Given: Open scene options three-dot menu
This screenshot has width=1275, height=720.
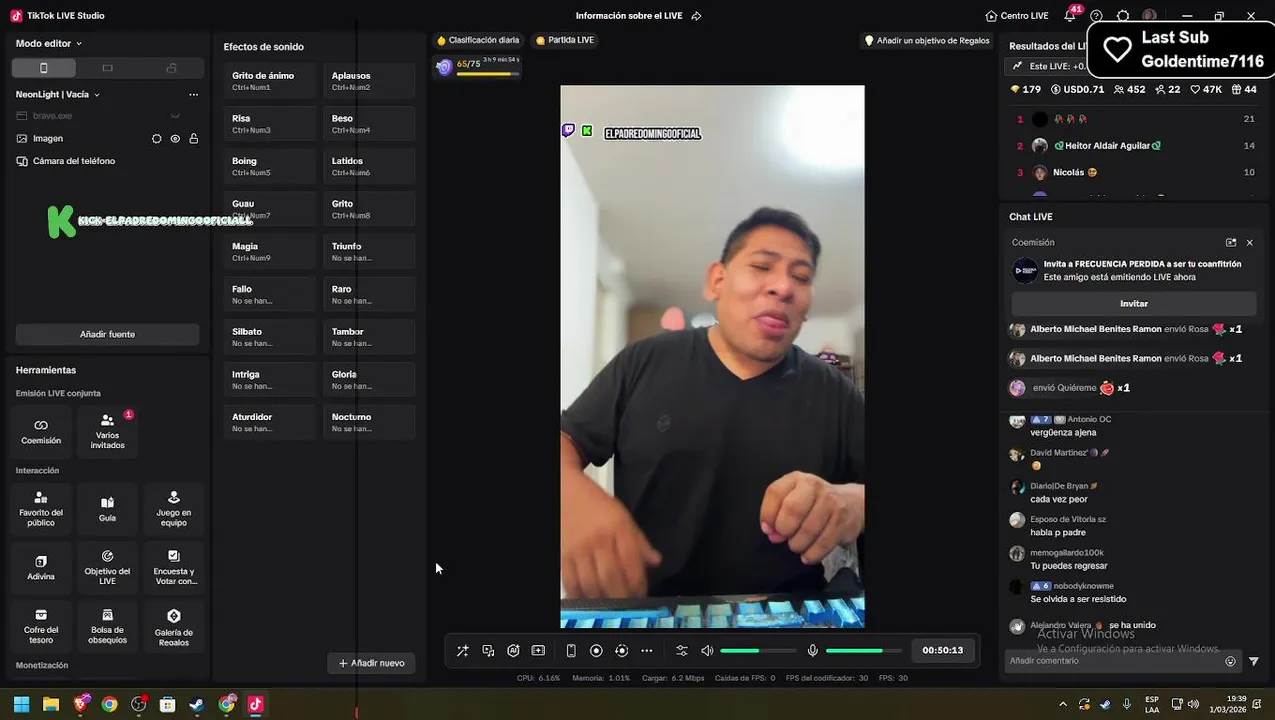Looking at the screenshot, I should click(194, 95).
